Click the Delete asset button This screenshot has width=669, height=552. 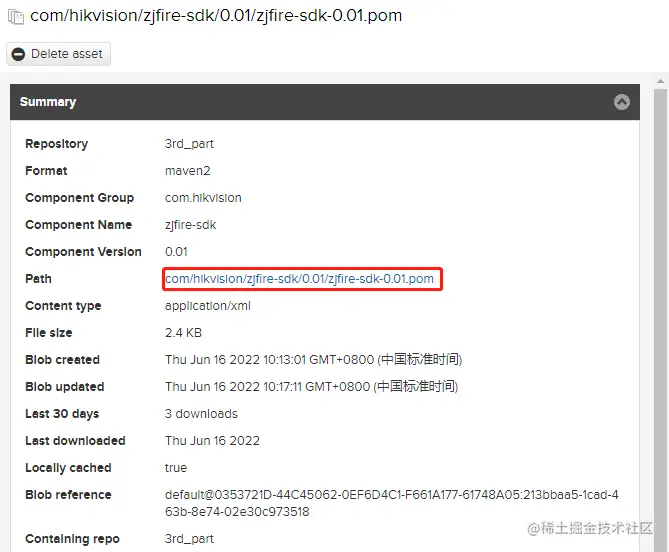click(x=58, y=54)
